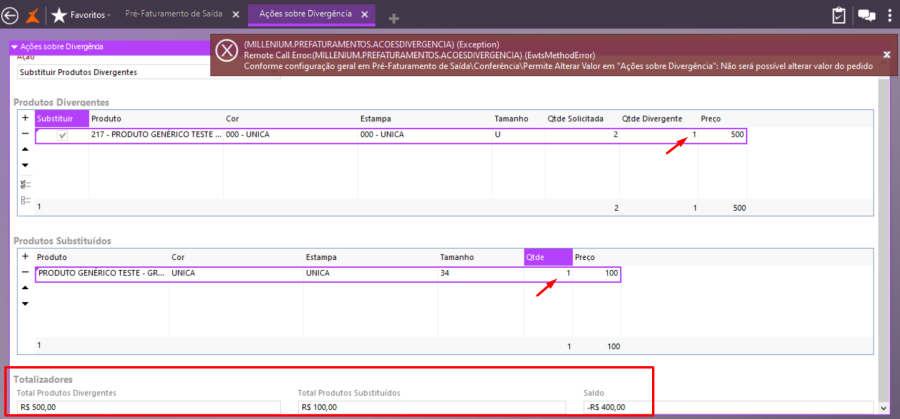Add row to Produtos Divergentes grid
Viewport: 900px width, 419px height.
tap(25, 118)
